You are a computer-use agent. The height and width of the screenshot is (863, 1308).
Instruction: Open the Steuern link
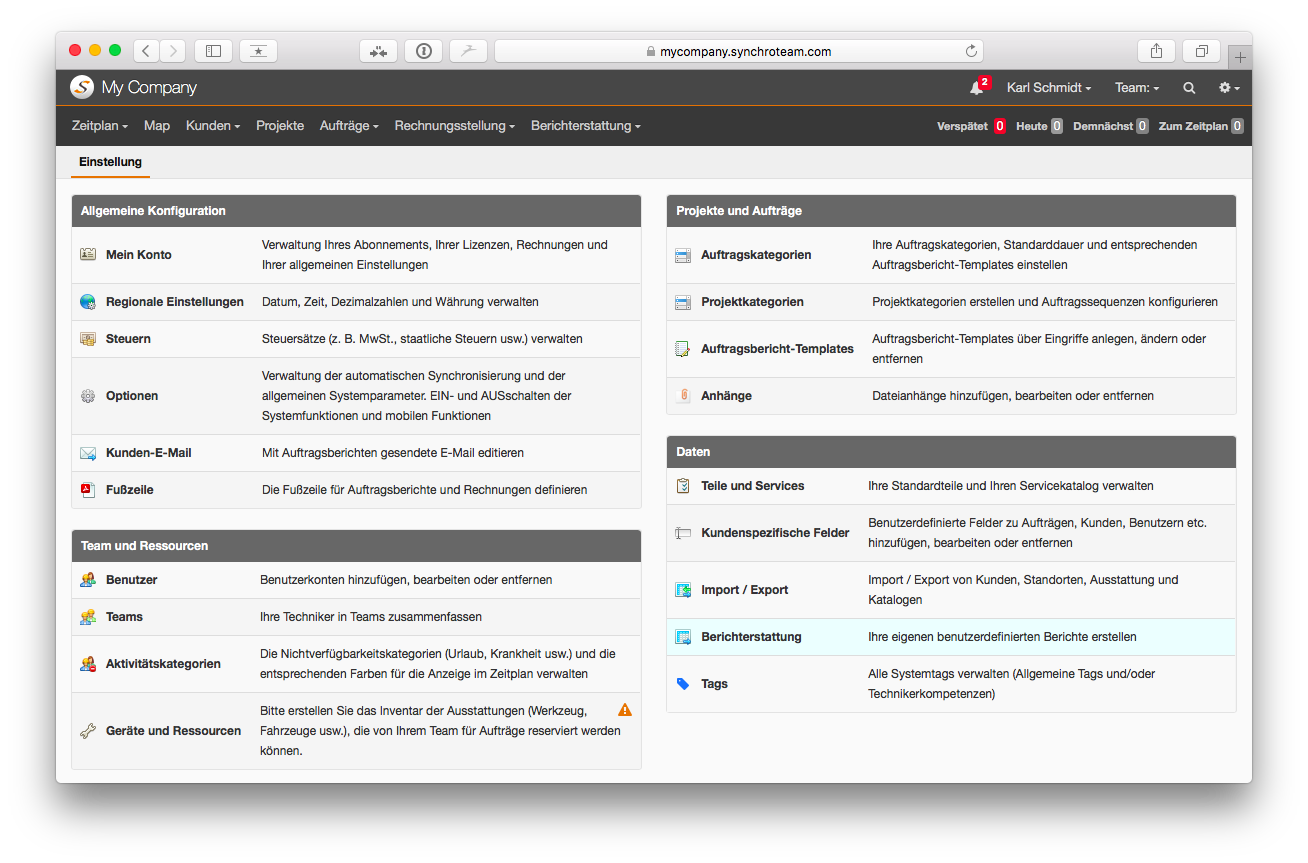[128, 339]
